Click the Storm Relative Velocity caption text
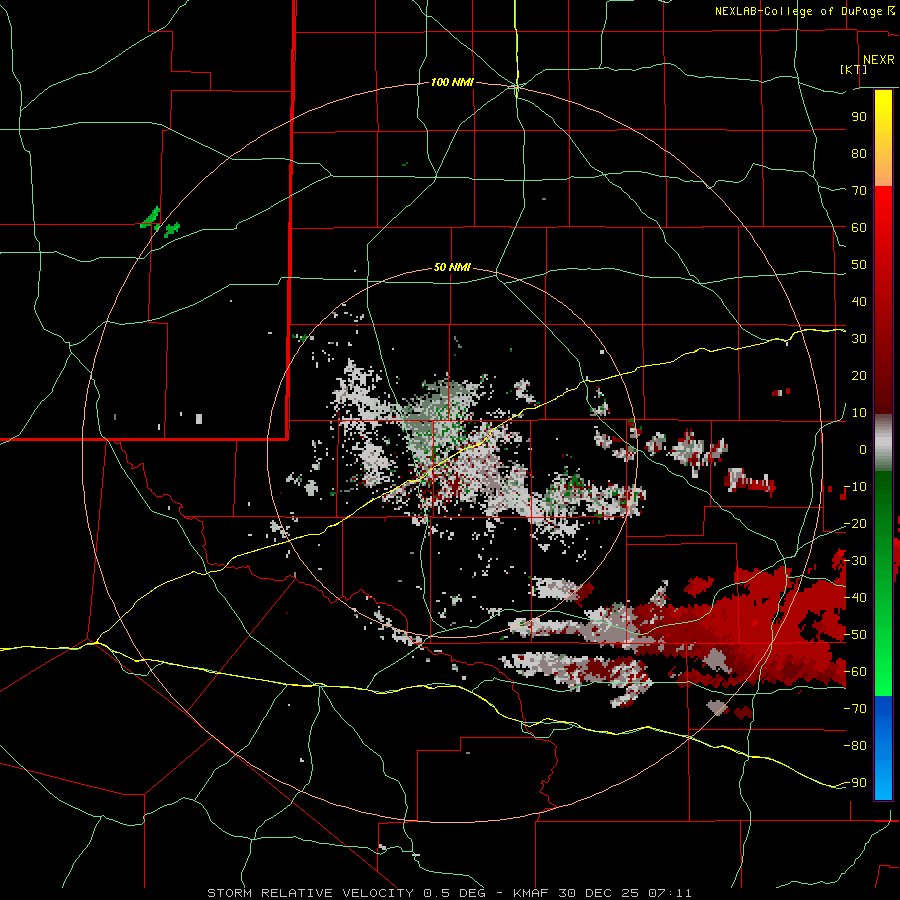Screen dimensions: 900x900 tap(449, 893)
